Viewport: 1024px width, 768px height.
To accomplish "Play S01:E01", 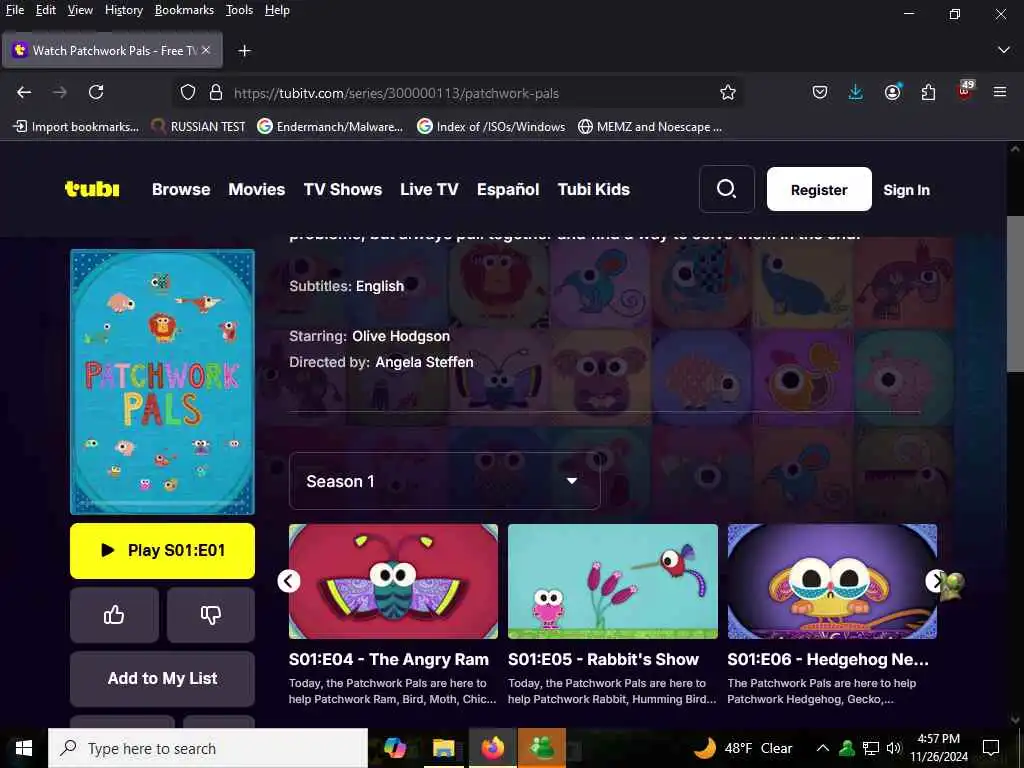I will point(163,551).
